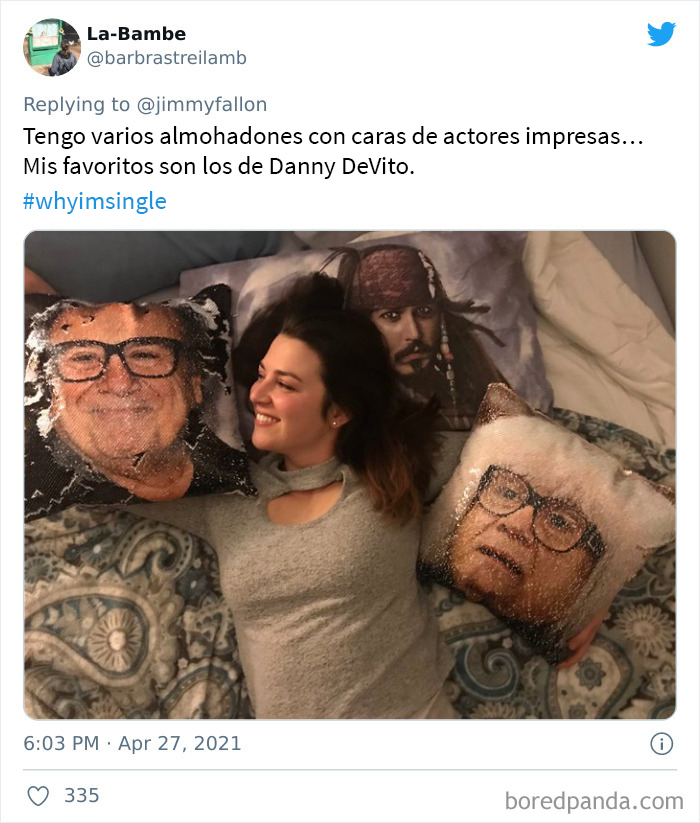Follow the #whyimsingle hashtag
700x823 pixels.
pyautogui.click(x=95, y=201)
